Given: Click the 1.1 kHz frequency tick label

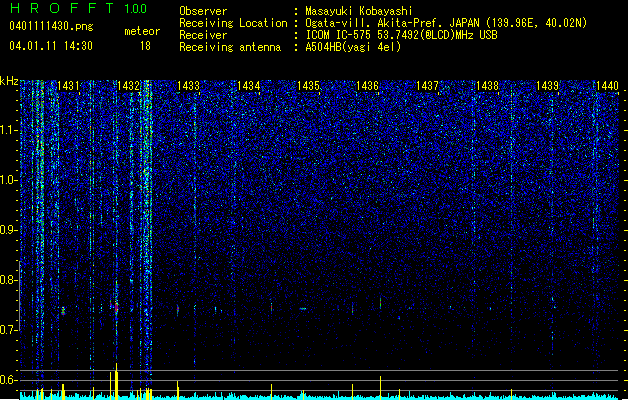Looking at the screenshot, I should point(9,130).
